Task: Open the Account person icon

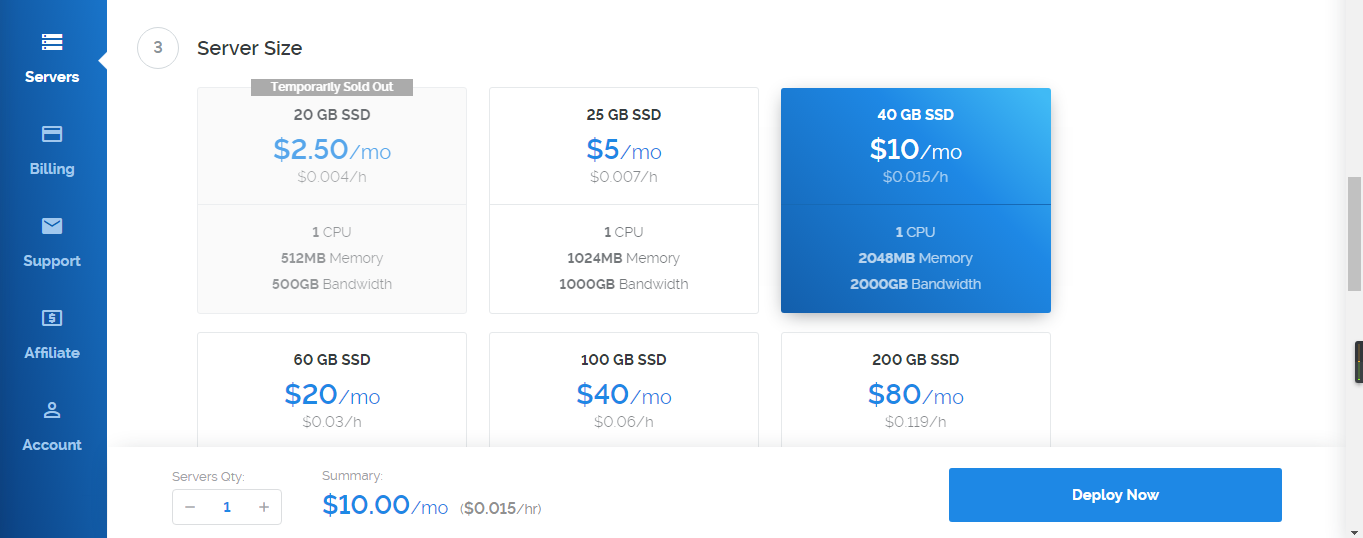Action: click(x=52, y=410)
